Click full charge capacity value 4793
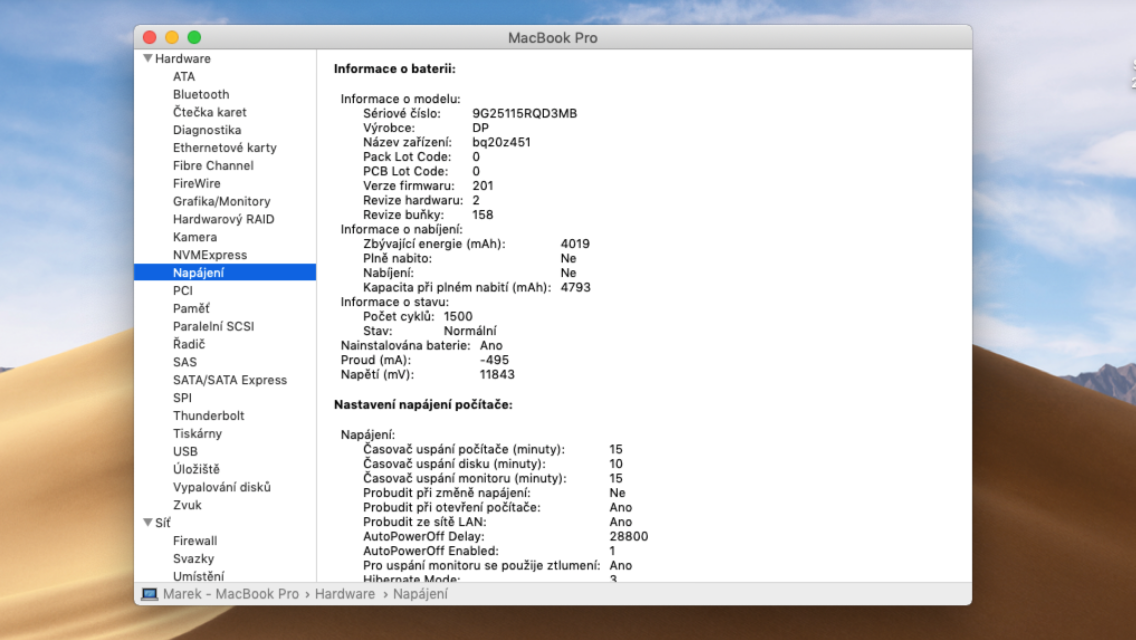This screenshot has height=640, width=1136. (x=575, y=287)
